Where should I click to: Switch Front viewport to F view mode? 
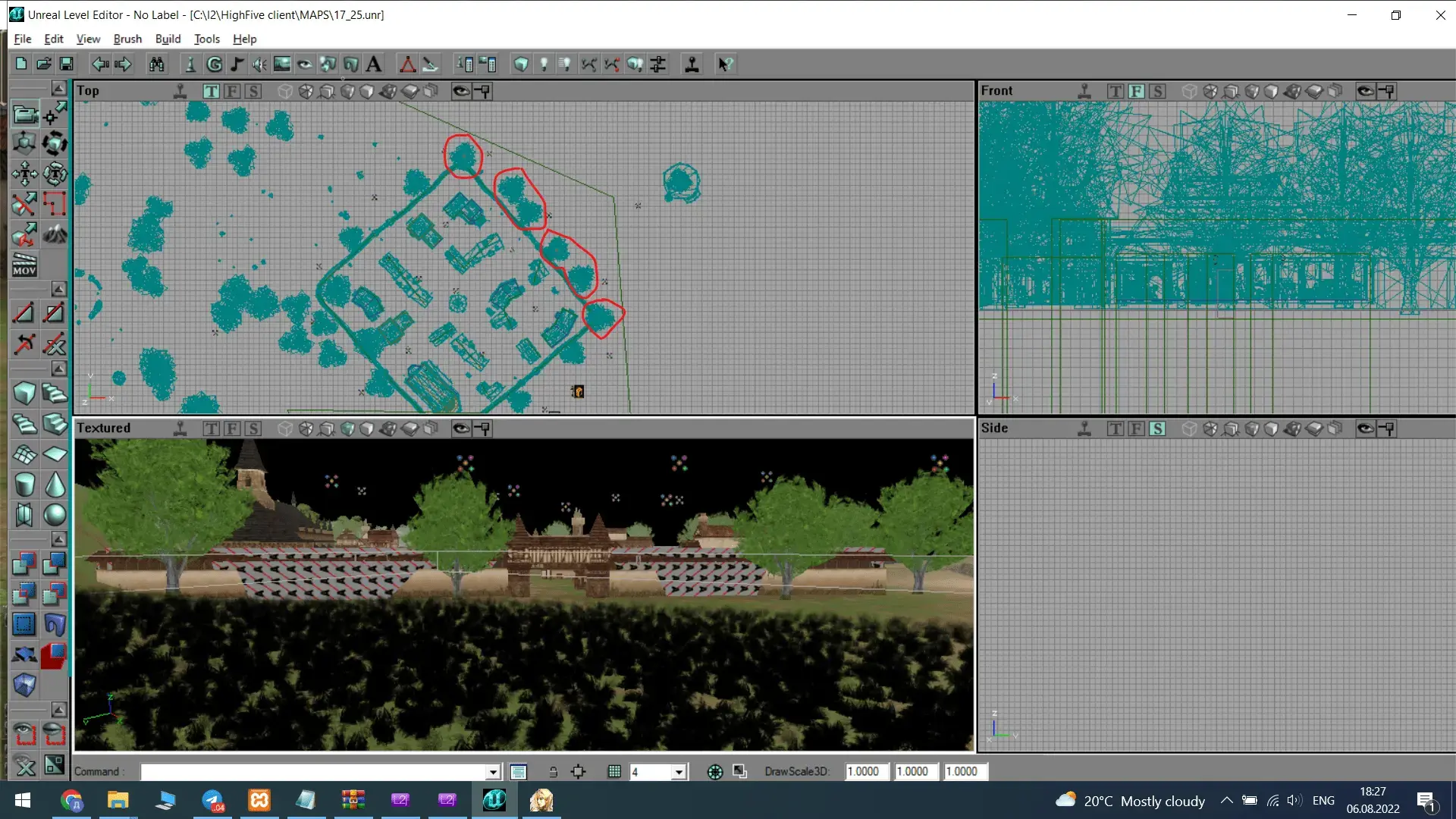coord(1136,91)
